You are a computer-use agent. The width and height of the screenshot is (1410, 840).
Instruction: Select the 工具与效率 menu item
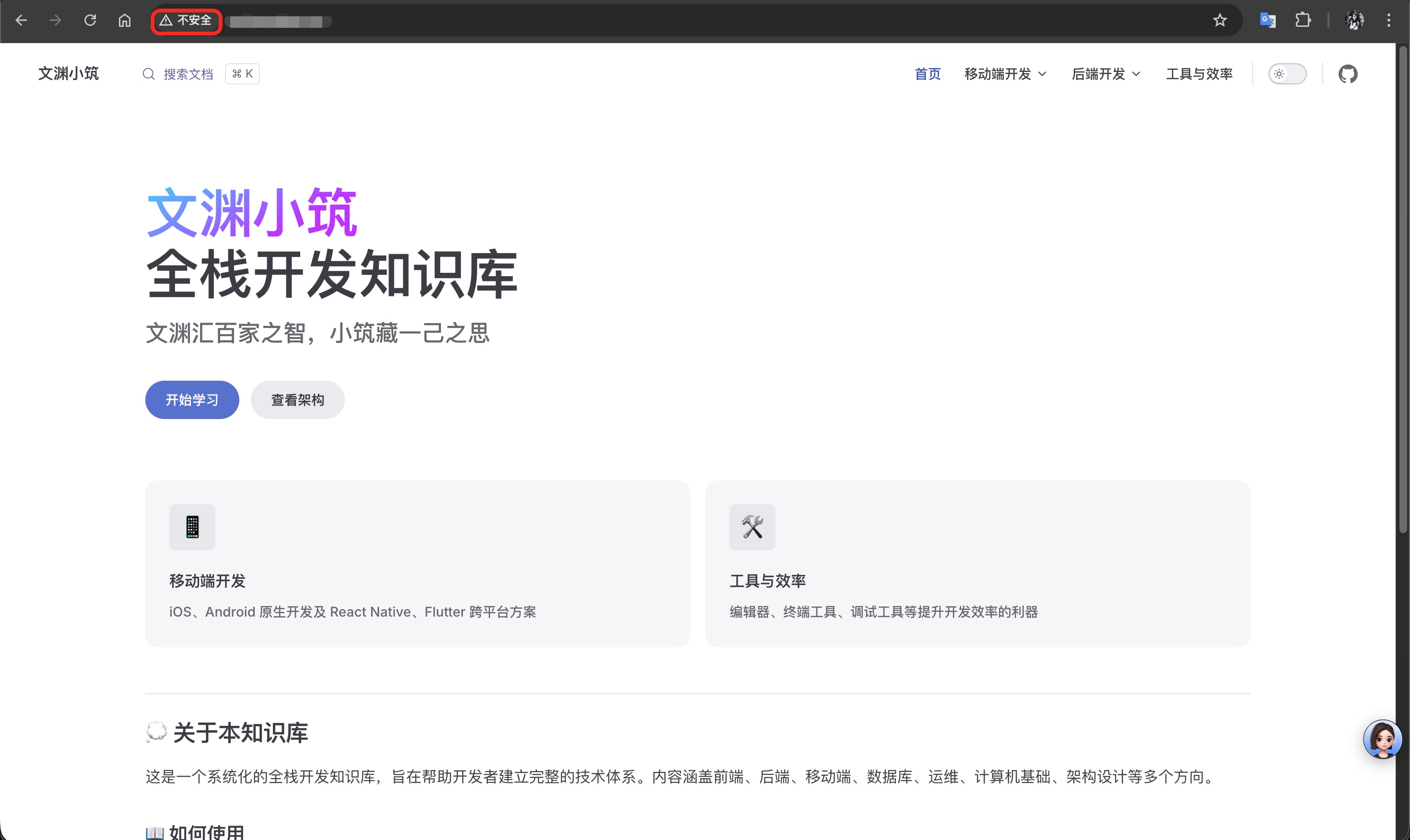[x=1198, y=73]
